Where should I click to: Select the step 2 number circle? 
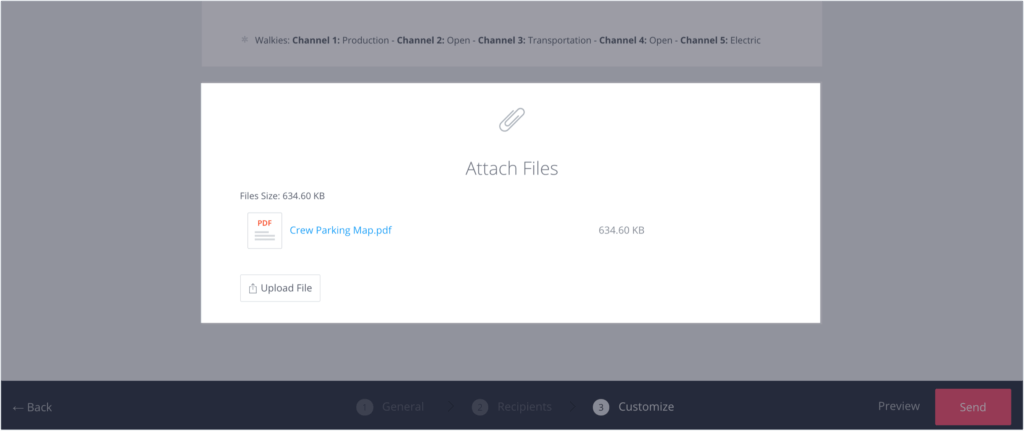(x=480, y=407)
